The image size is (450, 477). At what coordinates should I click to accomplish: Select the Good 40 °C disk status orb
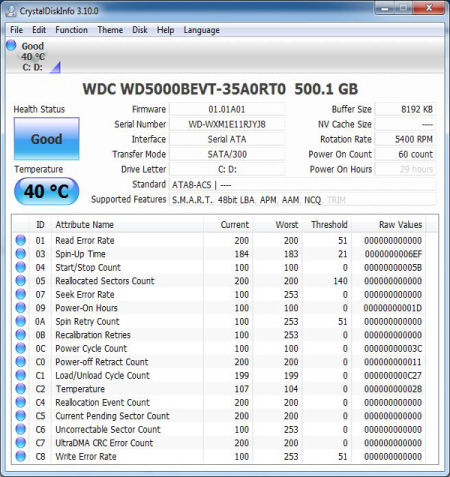tap(11, 45)
